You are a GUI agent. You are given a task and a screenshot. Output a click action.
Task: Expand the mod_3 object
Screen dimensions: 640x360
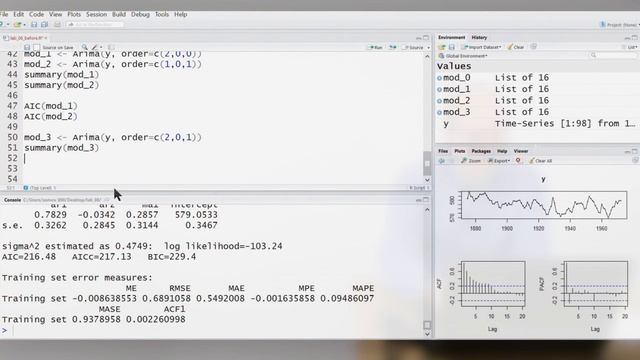tap(440, 112)
